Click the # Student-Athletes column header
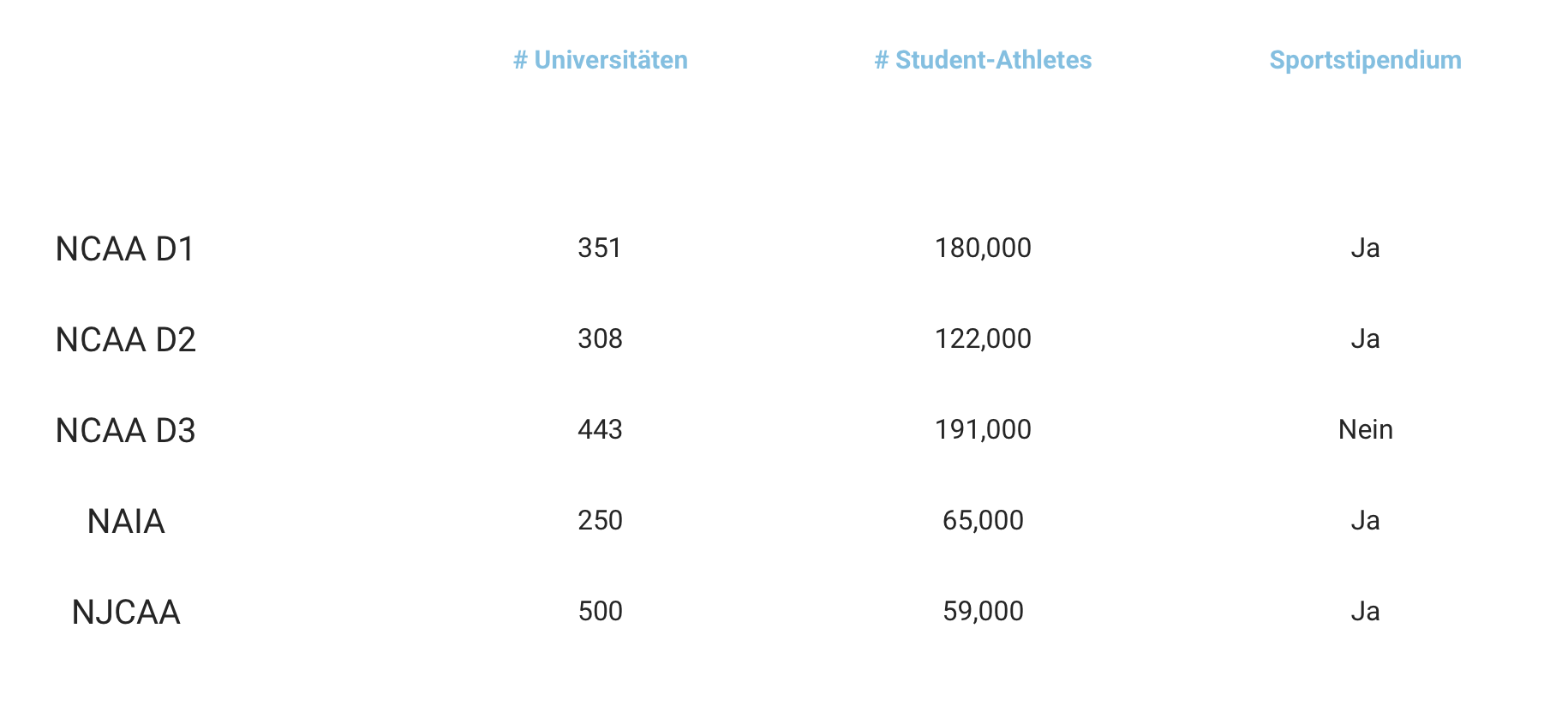 983,60
